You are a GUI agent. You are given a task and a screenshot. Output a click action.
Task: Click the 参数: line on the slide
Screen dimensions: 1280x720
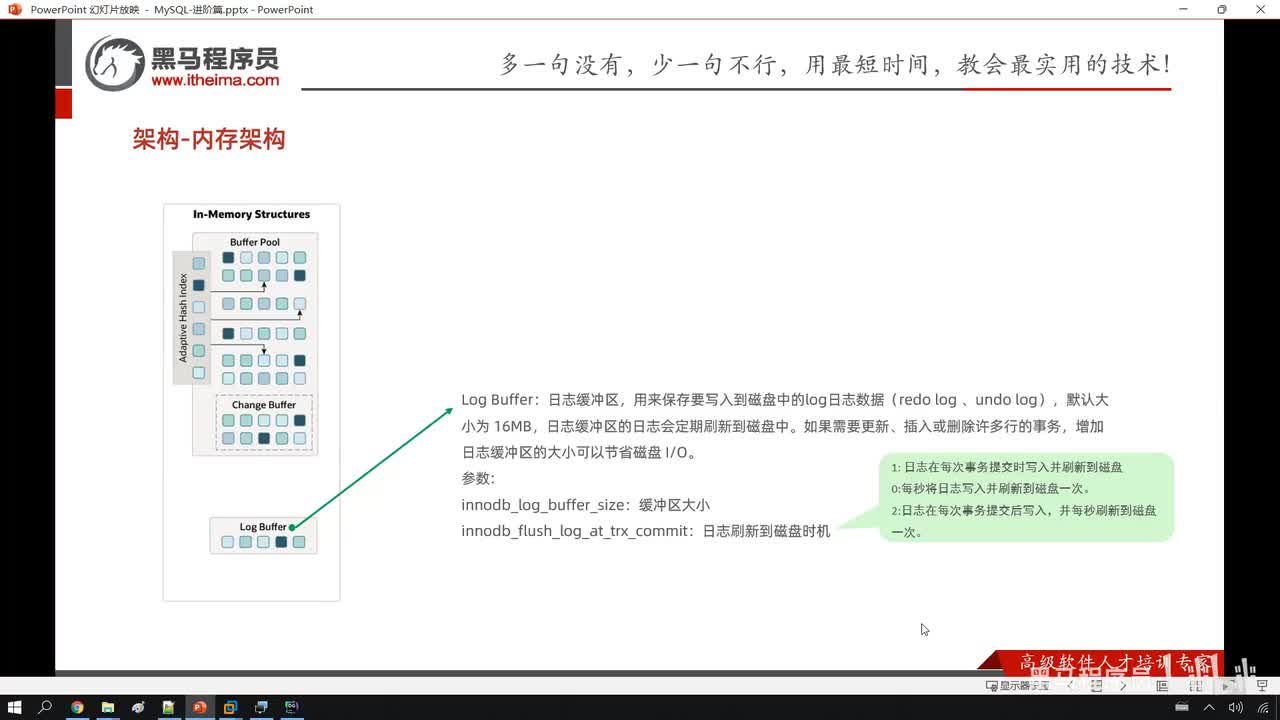[478, 479]
